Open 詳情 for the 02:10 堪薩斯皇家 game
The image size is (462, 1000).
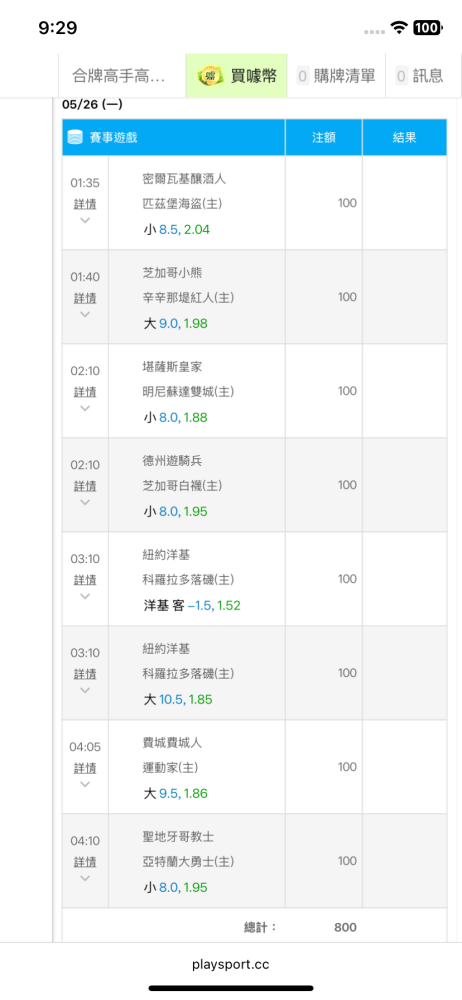pos(85,392)
